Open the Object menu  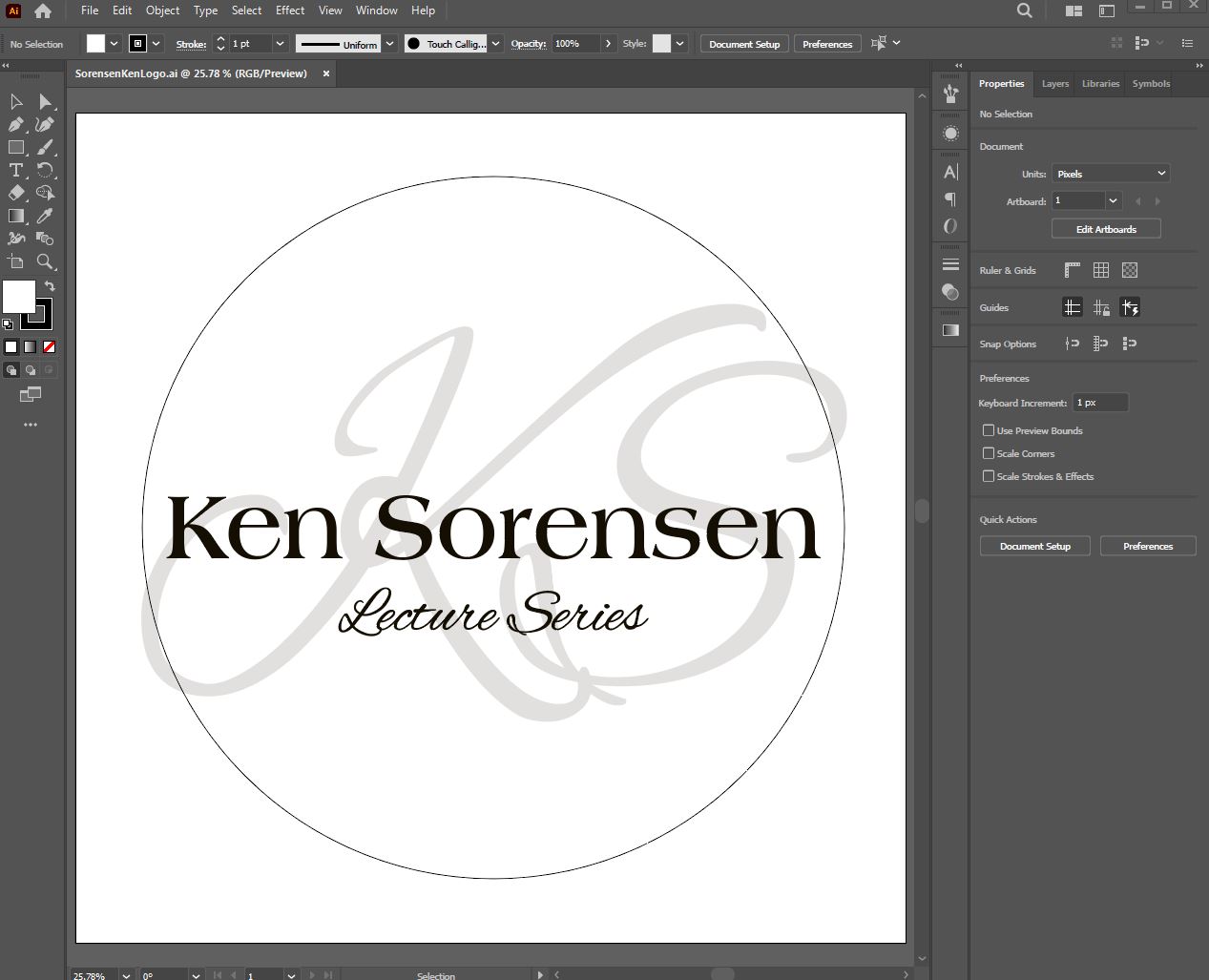(x=162, y=10)
